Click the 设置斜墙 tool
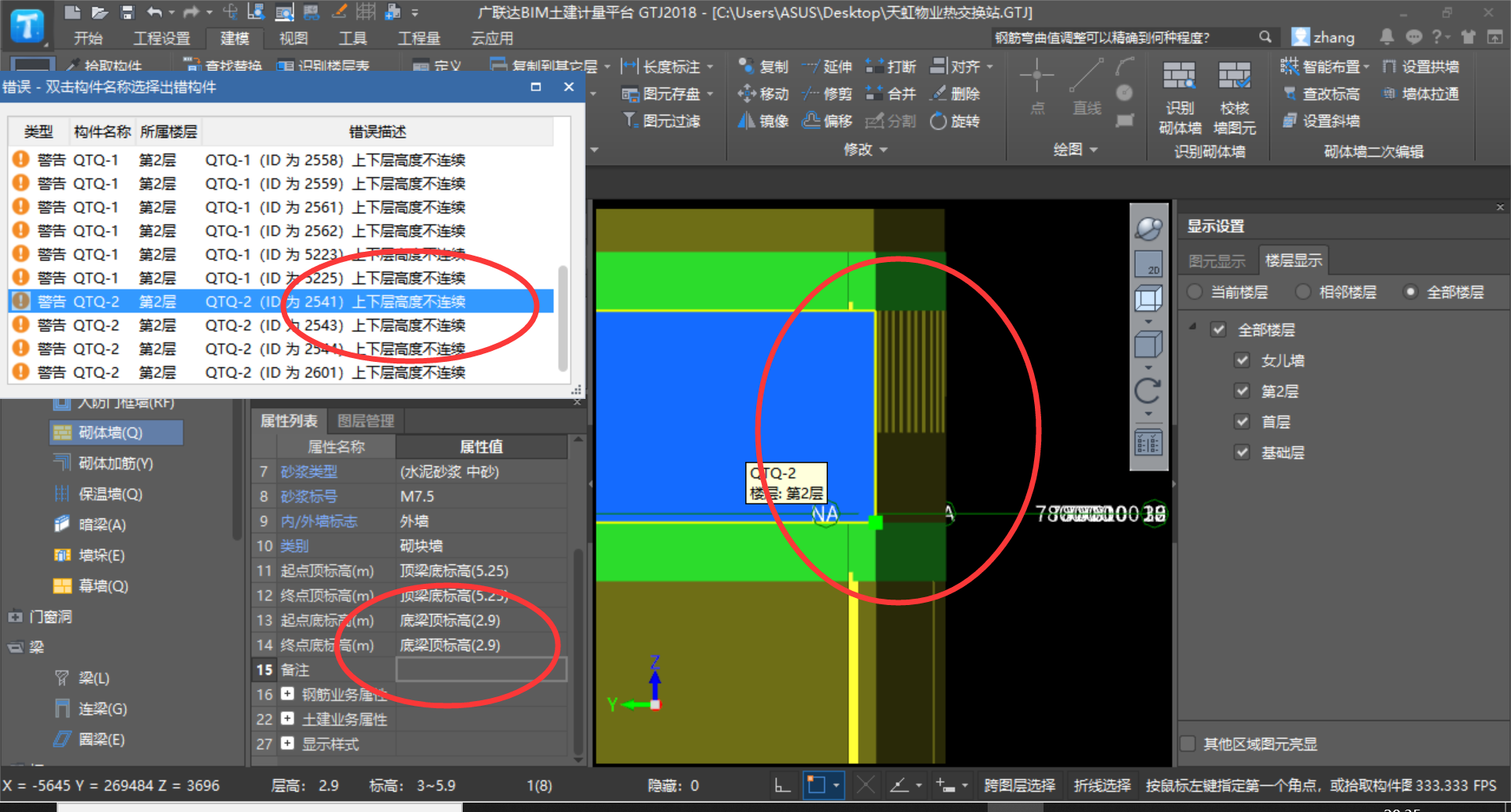The height and width of the screenshot is (812, 1511). tap(1322, 120)
